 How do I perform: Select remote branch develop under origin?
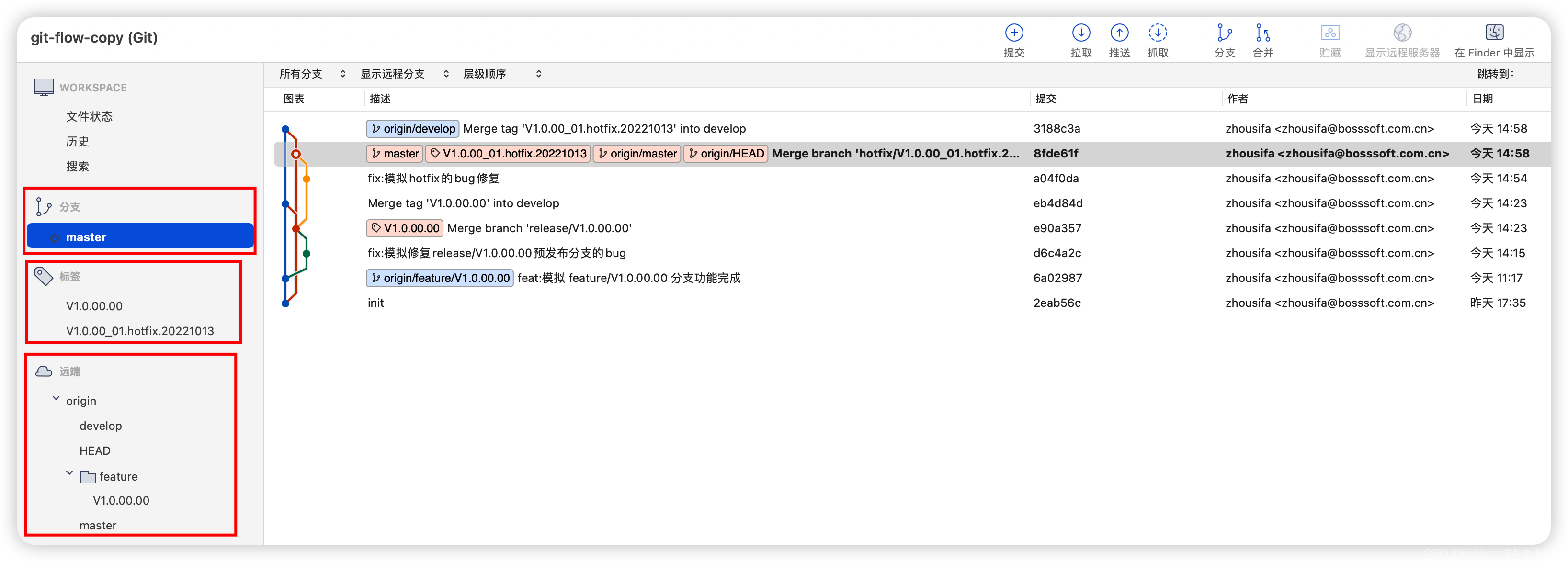click(x=101, y=426)
